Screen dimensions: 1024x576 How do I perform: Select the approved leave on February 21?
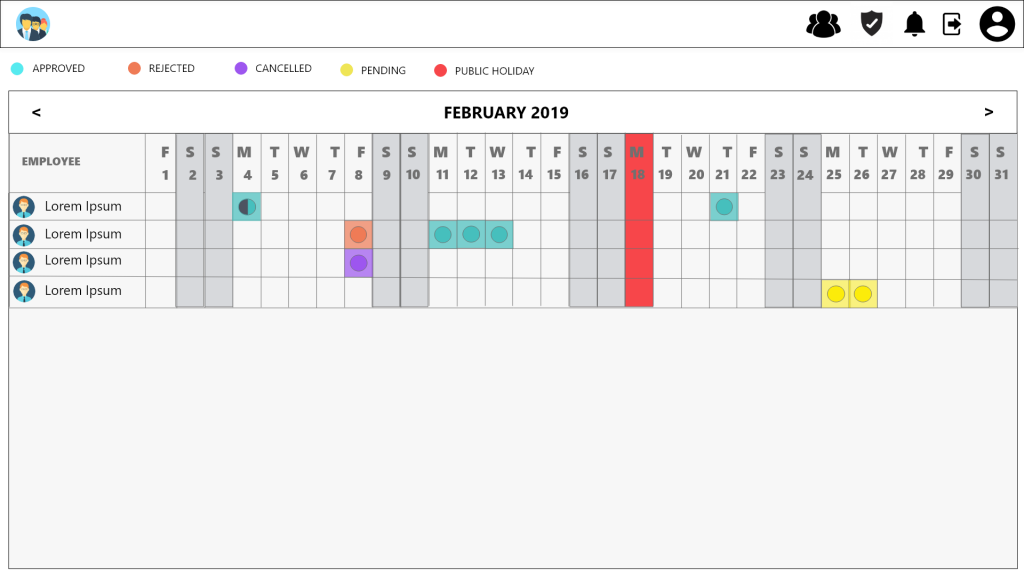point(724,207)
